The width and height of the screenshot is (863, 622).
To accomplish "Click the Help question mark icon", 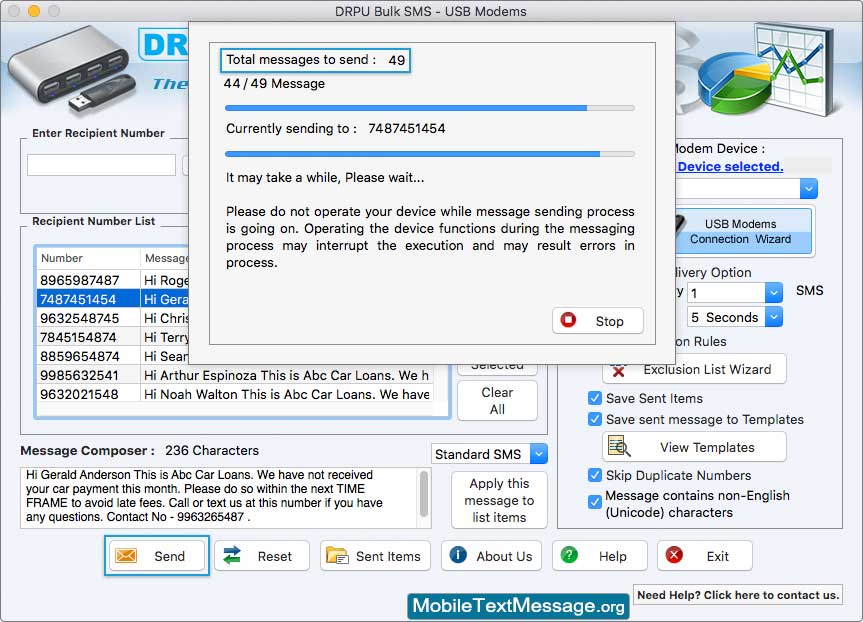I will (x=569, y=555).
